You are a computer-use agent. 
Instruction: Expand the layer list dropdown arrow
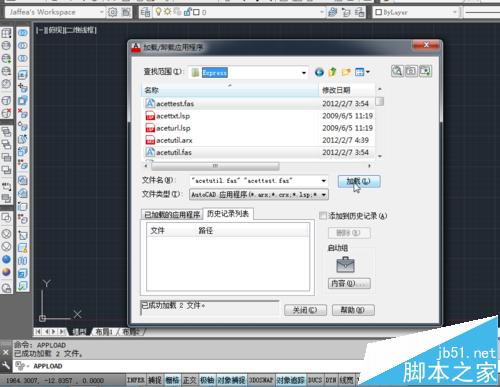[322, 12]
